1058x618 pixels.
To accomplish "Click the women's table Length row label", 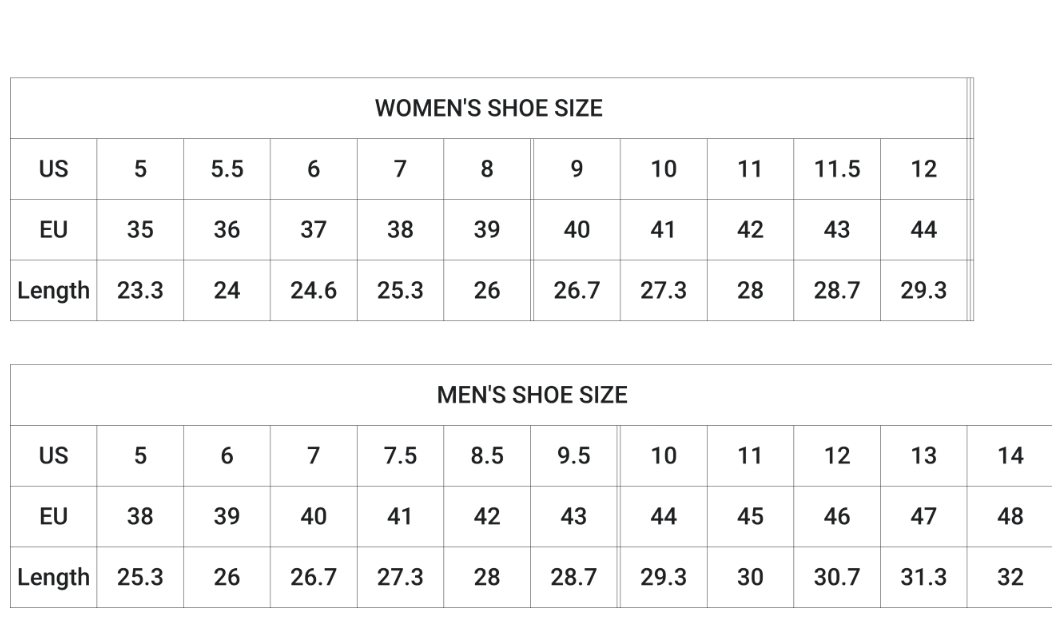I will tap(53, 290).
